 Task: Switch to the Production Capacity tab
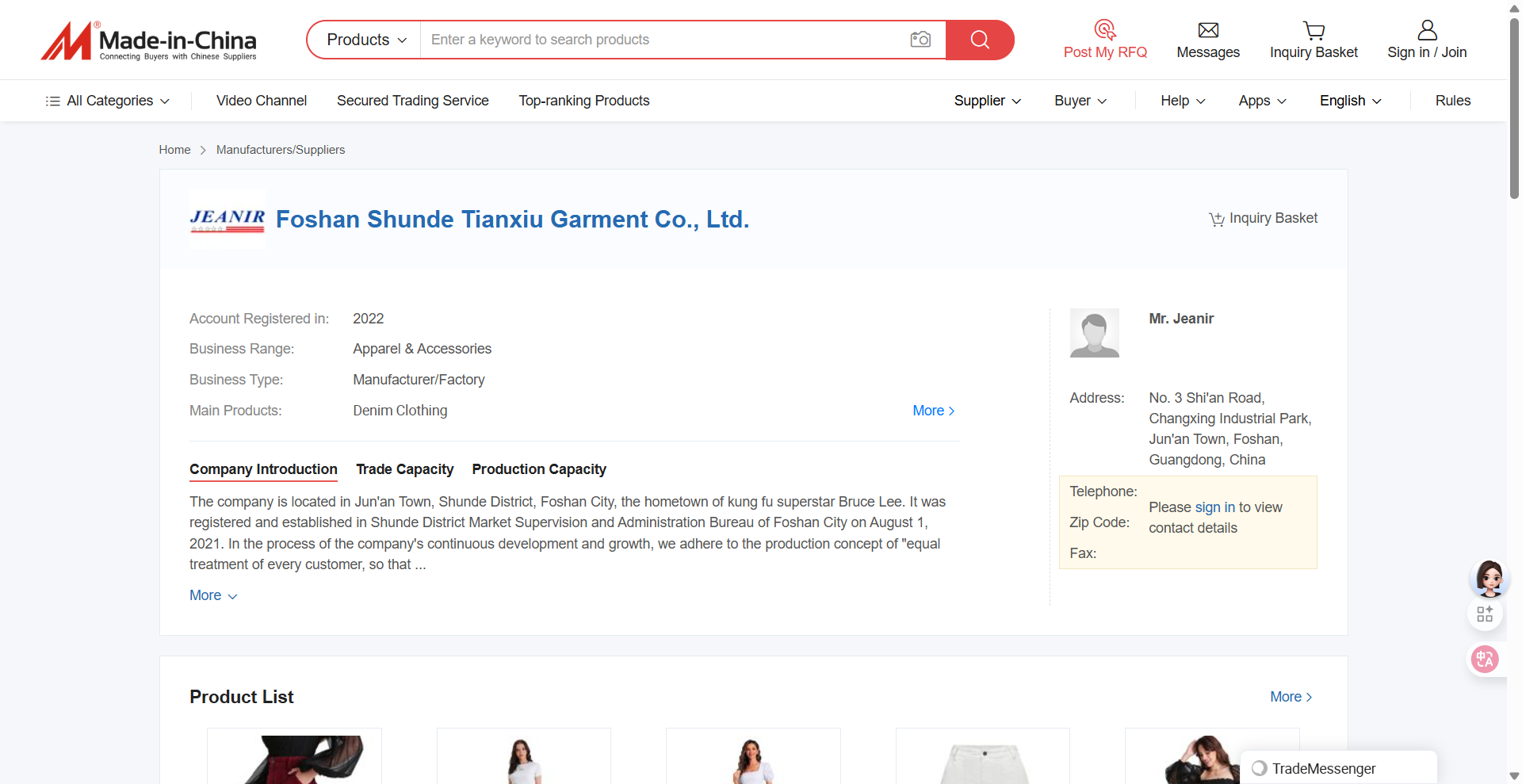(538, 469)
